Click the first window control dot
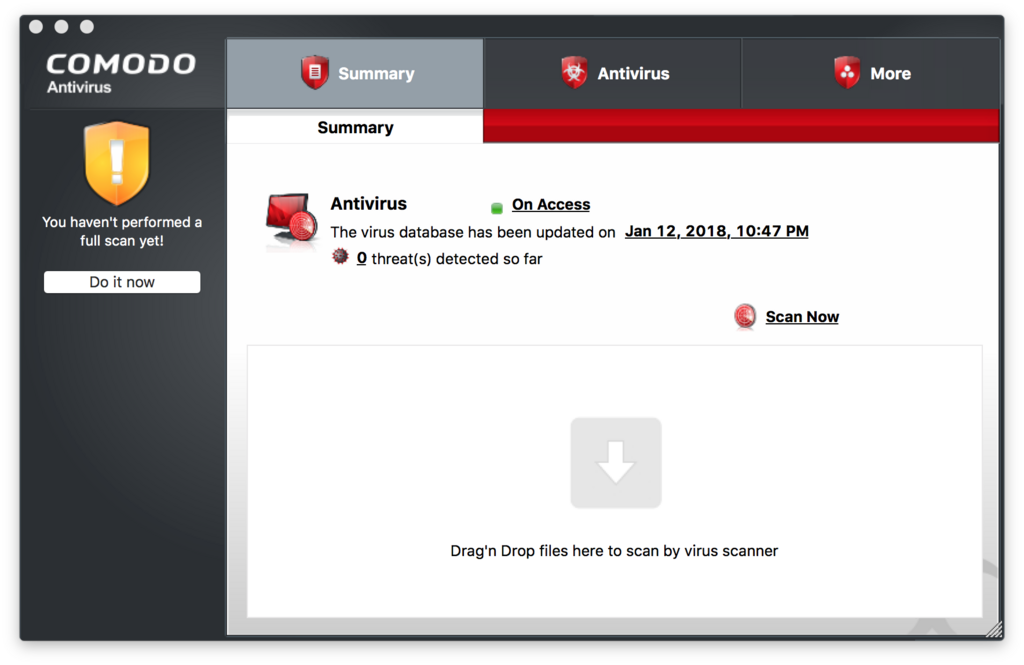Viewport: 1024px width, 665px height. (36, 27)
